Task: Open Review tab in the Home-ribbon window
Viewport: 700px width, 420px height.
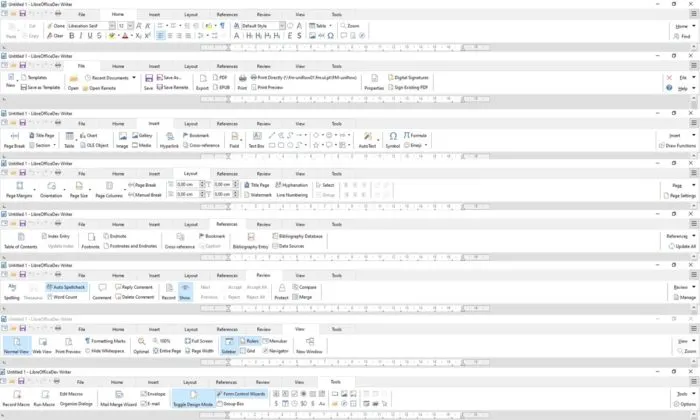Action: point(263,14)
